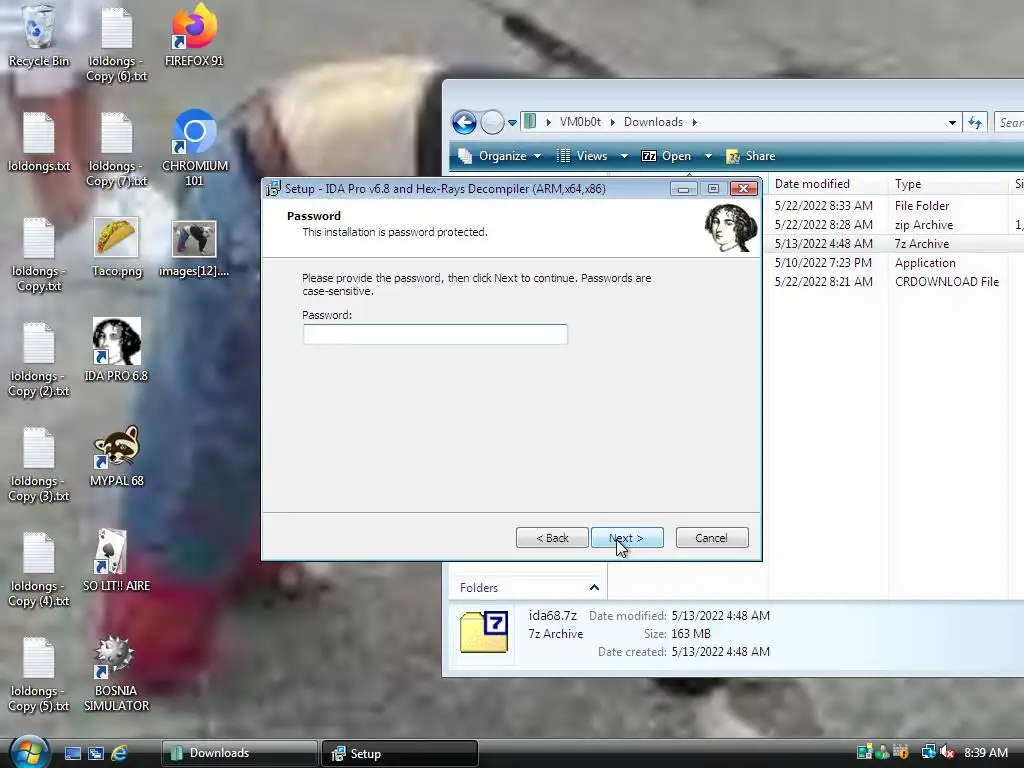Click Next to continue setup

pos(627,537)
